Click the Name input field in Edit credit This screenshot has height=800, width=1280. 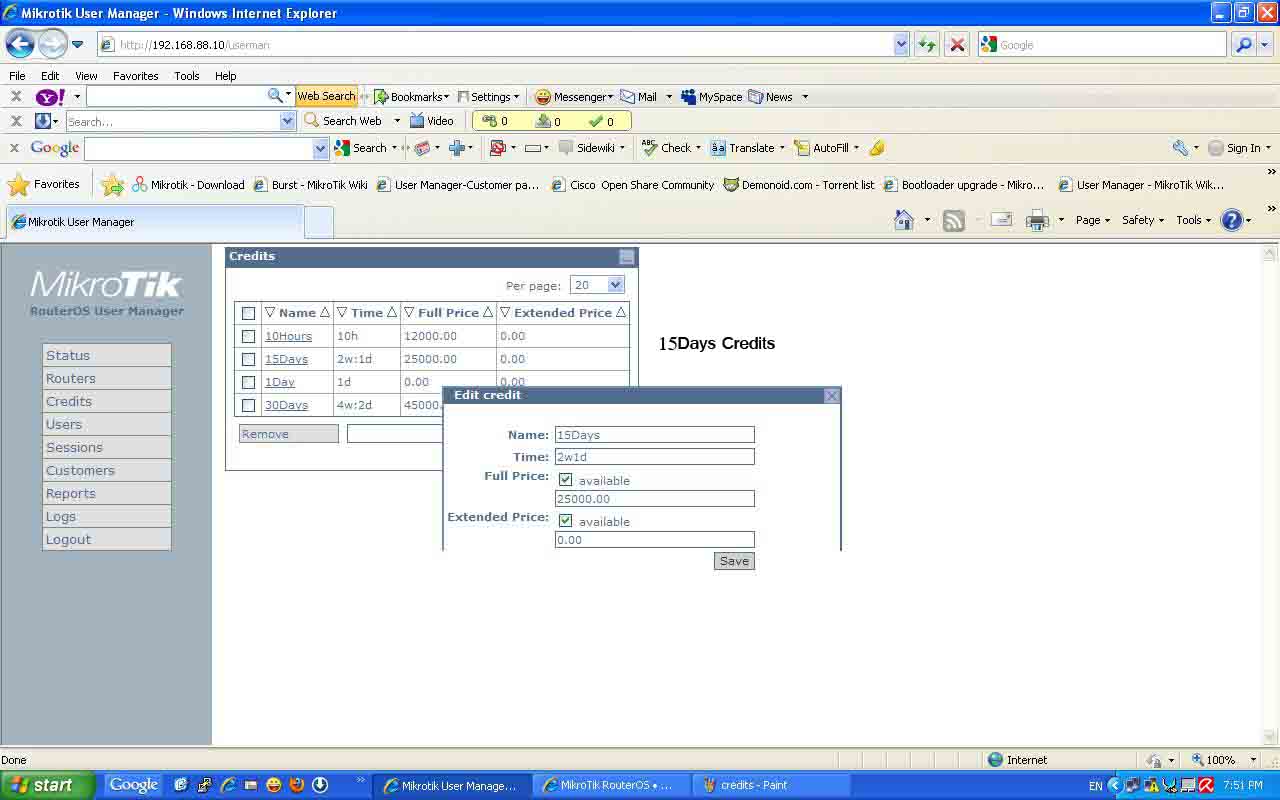click(x=654, y=435)
